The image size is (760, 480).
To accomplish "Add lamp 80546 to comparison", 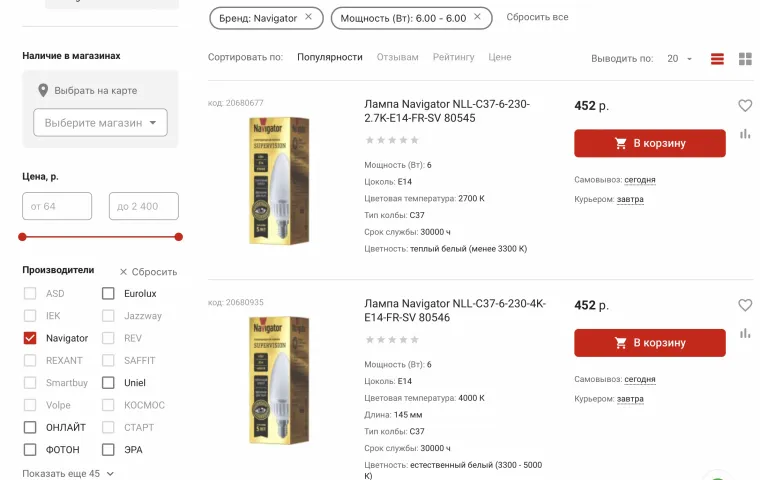I will (x=745, y=333).
